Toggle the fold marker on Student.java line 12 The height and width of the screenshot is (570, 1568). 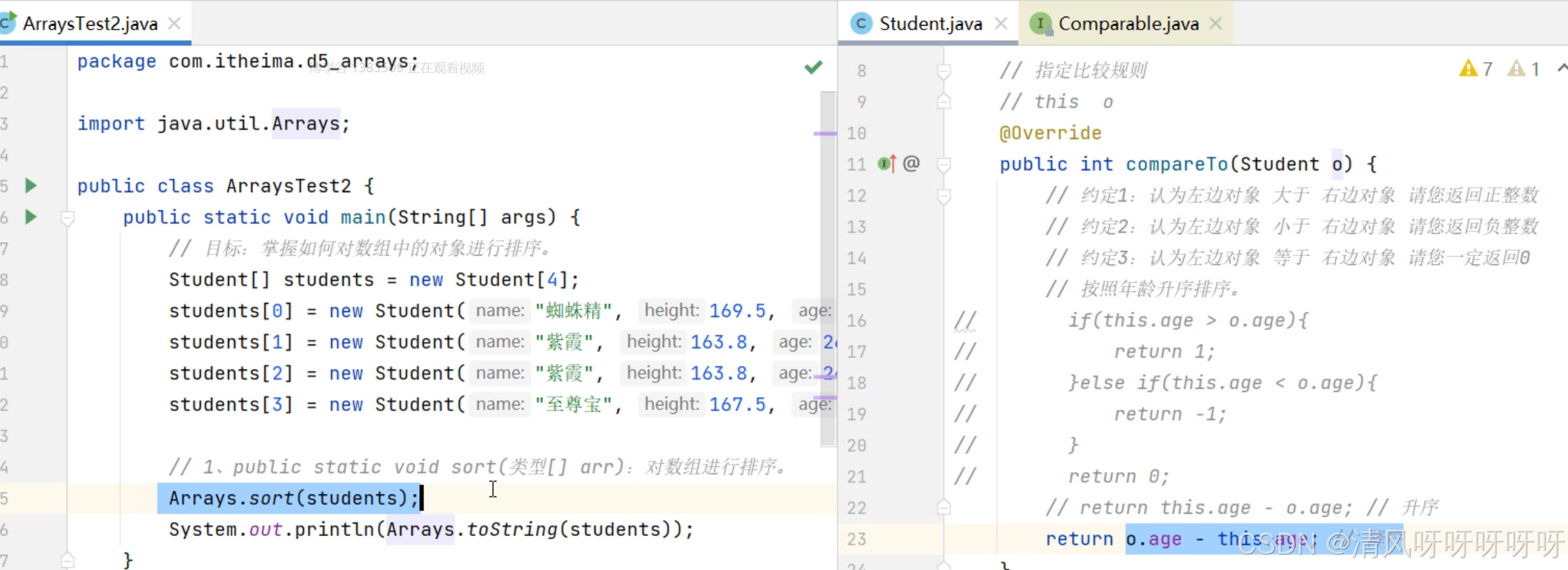pos(944,196)
